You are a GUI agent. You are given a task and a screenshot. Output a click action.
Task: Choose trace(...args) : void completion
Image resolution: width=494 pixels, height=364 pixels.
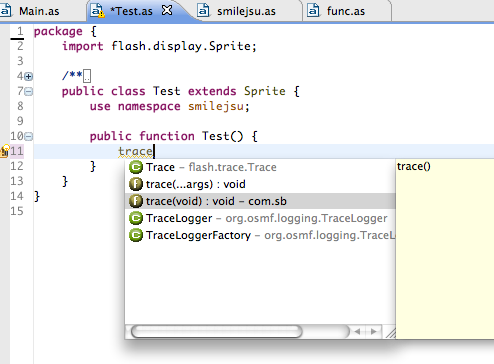[260, 184]
